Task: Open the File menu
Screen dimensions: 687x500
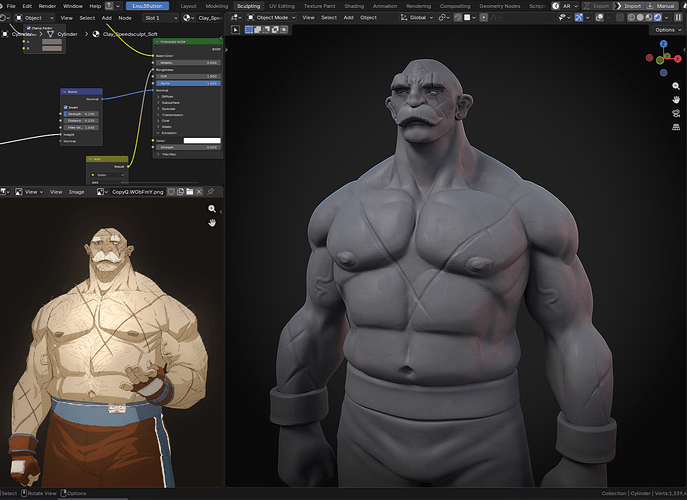Action: 11,6
